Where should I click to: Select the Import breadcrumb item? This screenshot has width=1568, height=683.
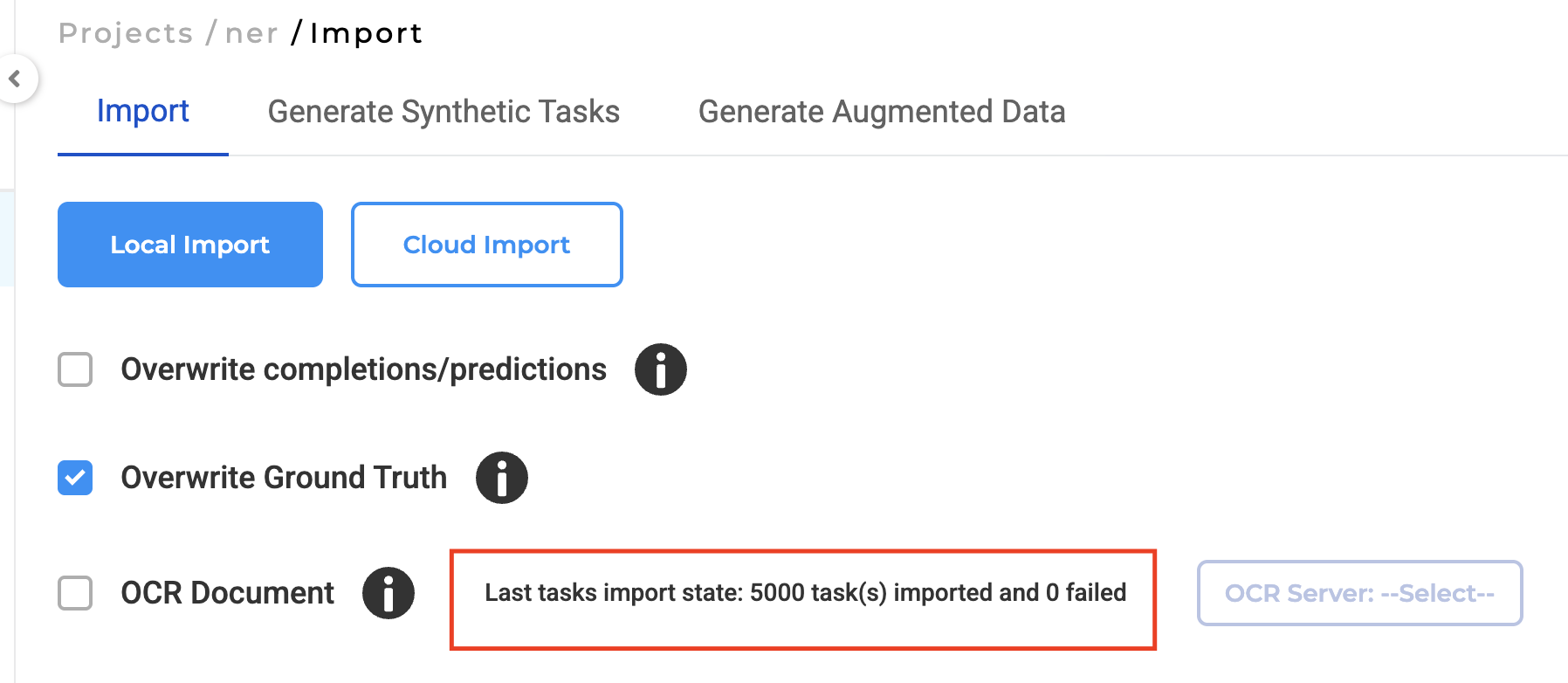(366, 33)
